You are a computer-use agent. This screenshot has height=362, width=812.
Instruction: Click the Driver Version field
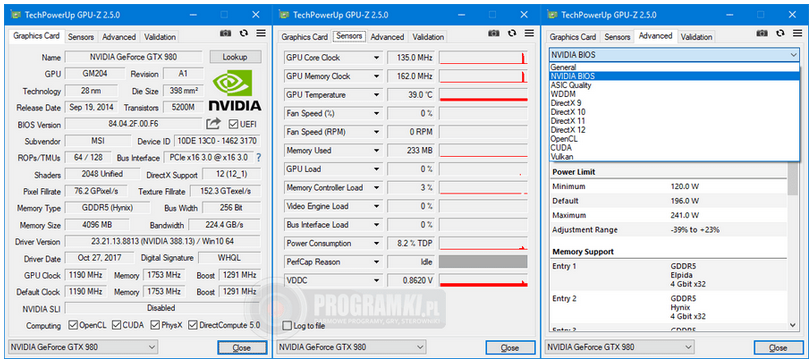pos(163,241)
